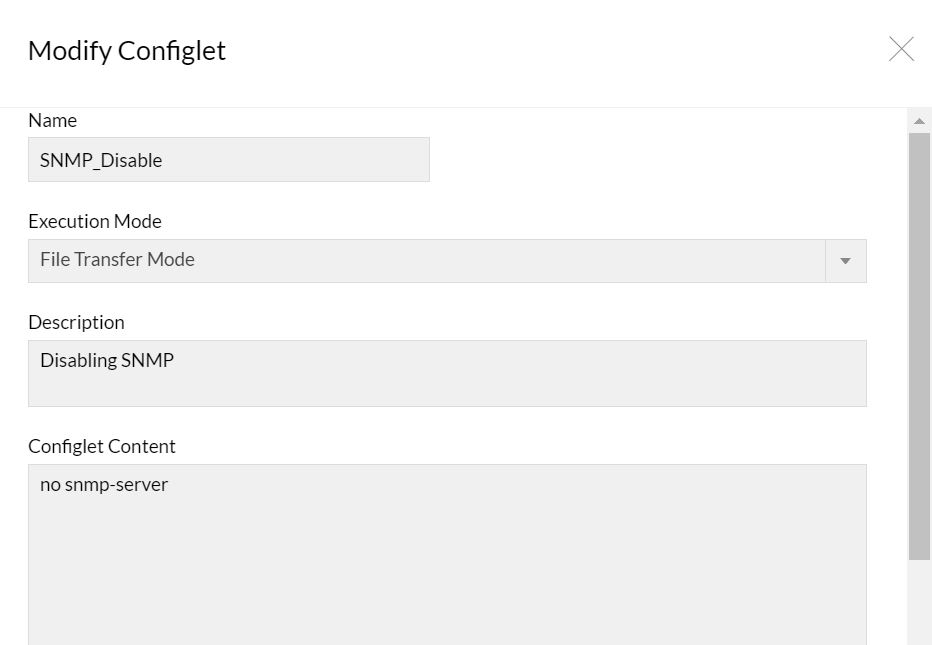
Task: Click the Configlet Content label
Action: (x=101, y=446)
